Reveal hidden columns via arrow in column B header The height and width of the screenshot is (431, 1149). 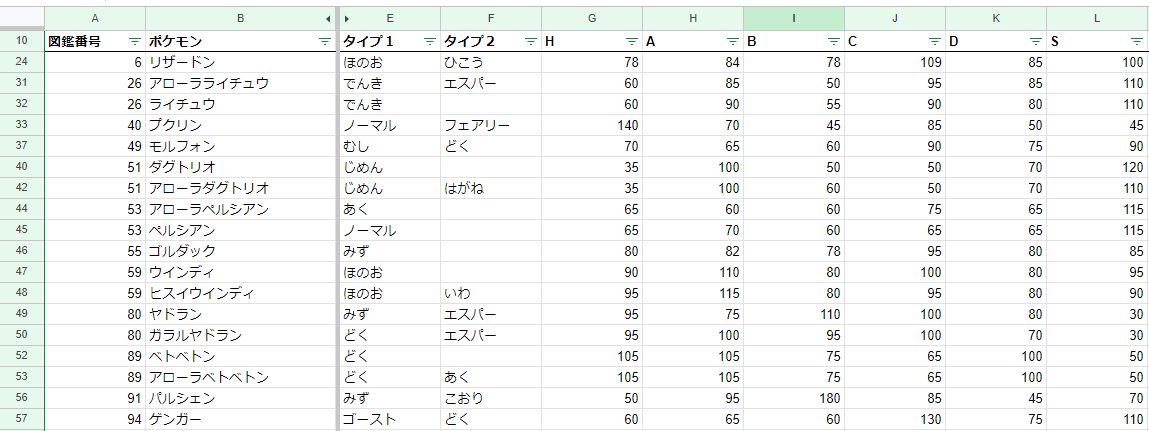pyautogui.click(x=329, y=18)
